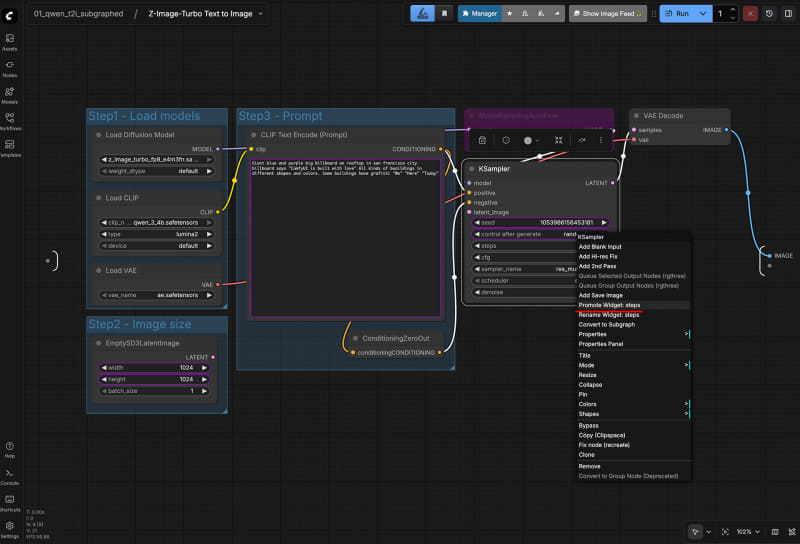Open the Console panel
The height and width of the screenshot is (544, 800).
click(10, 477)
